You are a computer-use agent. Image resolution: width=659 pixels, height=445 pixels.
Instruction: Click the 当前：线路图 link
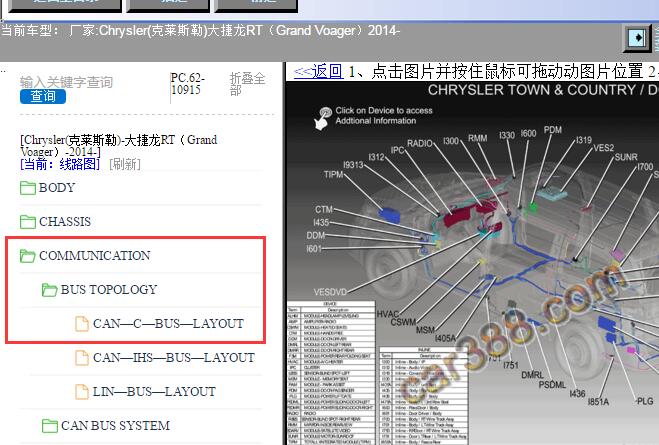pos(60,164)
